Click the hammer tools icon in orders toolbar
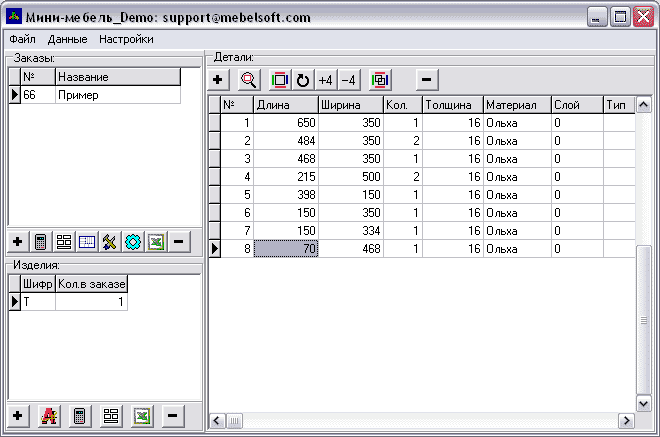 pos(110,242)
